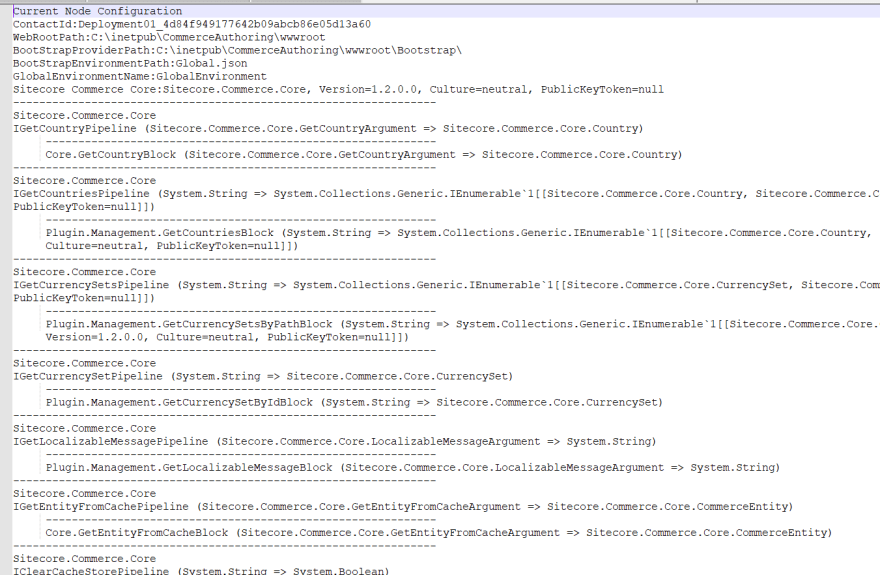Click the Plugin.Management.GetCurrencySetByIdBlock line
The width and height of the screenshot is (880, 575).
(354, 402)
